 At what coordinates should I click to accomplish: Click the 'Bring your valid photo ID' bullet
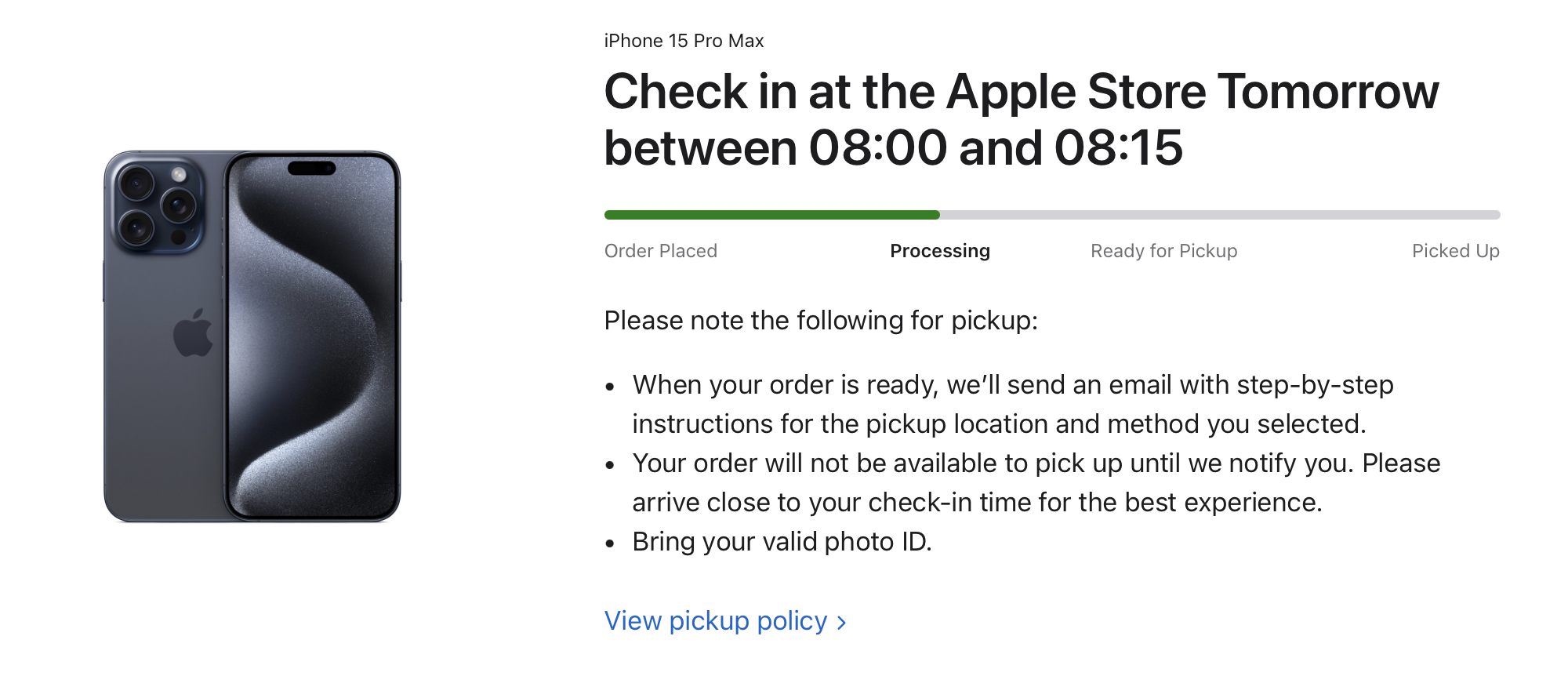(782, 542)
